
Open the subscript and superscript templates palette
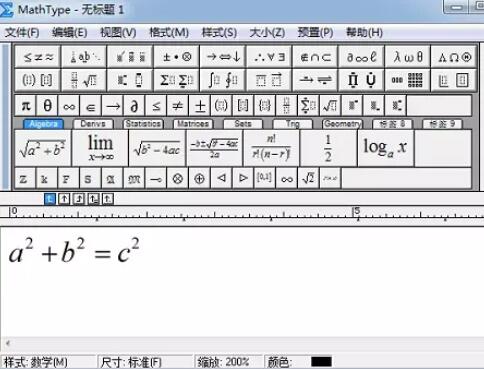(131, 80)
